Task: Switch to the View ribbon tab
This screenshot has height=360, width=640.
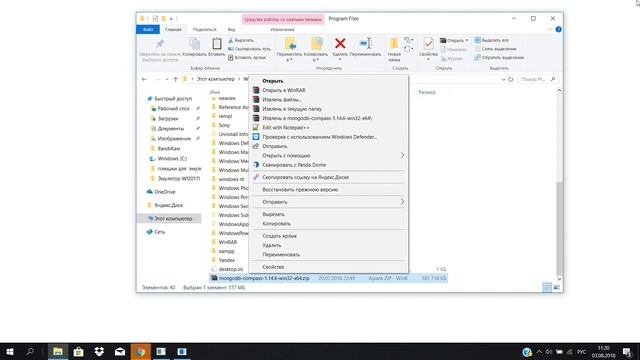Action: pos(231,29)
